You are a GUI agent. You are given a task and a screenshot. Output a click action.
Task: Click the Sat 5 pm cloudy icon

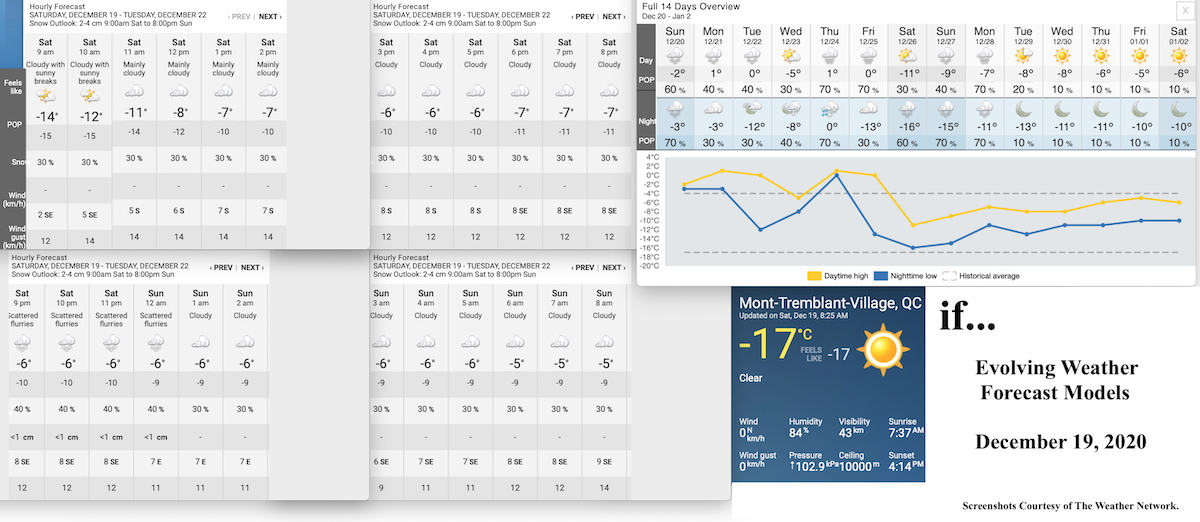point(476,92)
